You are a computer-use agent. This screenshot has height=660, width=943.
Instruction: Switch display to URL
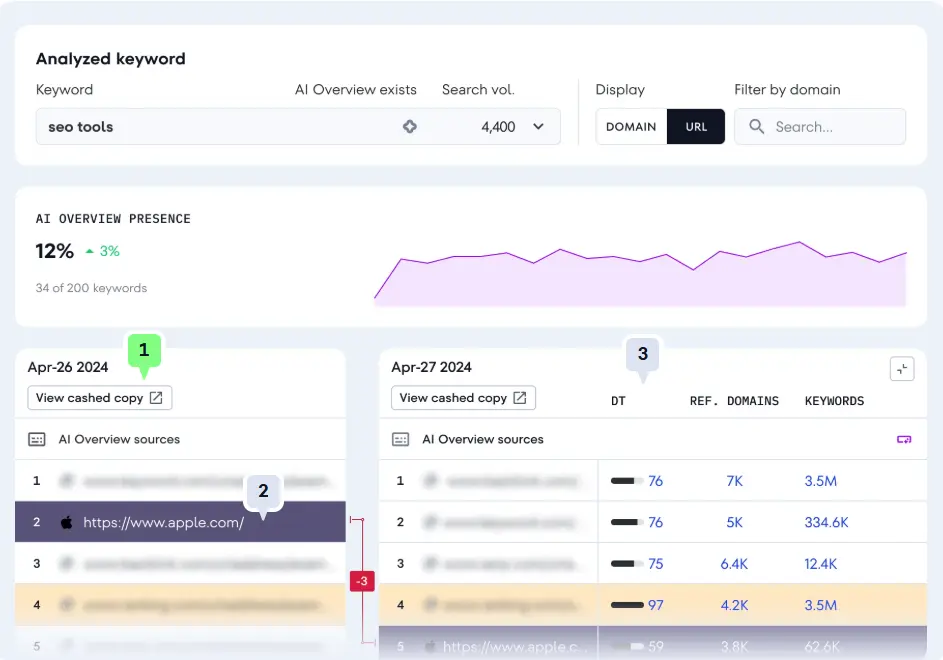pyautogui.click(x=696, y=126)
